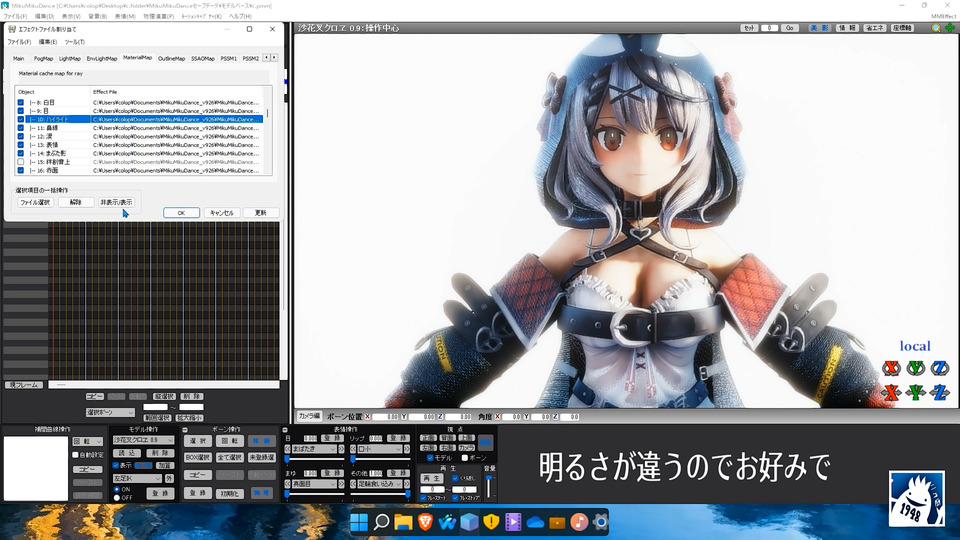Toggle the ボーン view checkbox
This screenshot has width=960, height=540.
coord(465,458)
